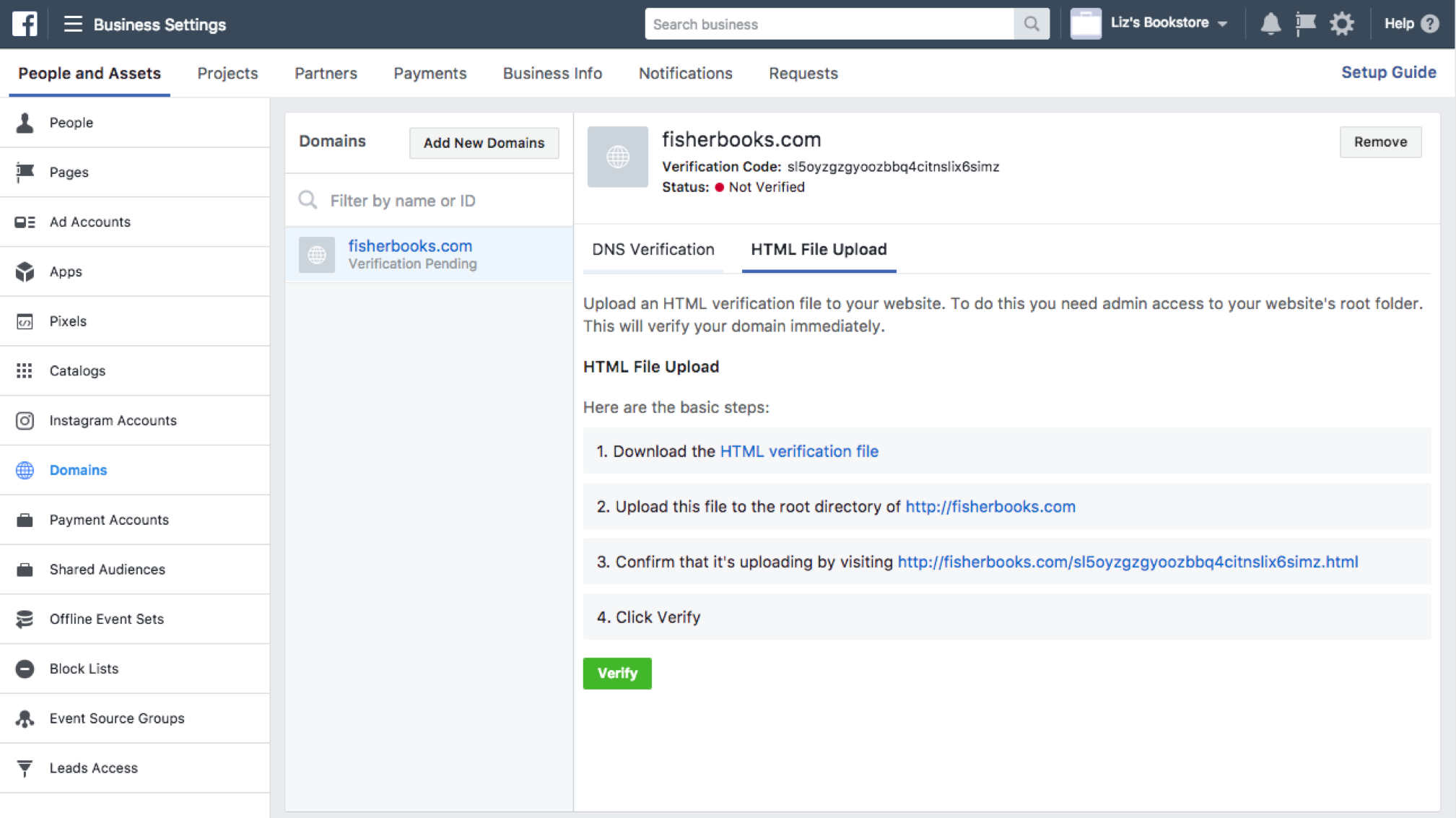The height and width of the screenshot is (818, 1456).
Task: Download the HTML verification file link
Action: point(799,451)
